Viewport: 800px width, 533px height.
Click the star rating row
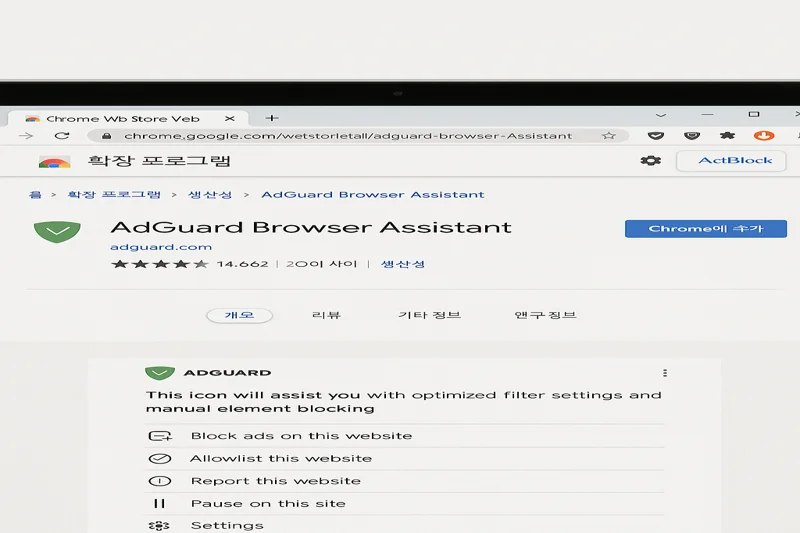coord(160,264)
